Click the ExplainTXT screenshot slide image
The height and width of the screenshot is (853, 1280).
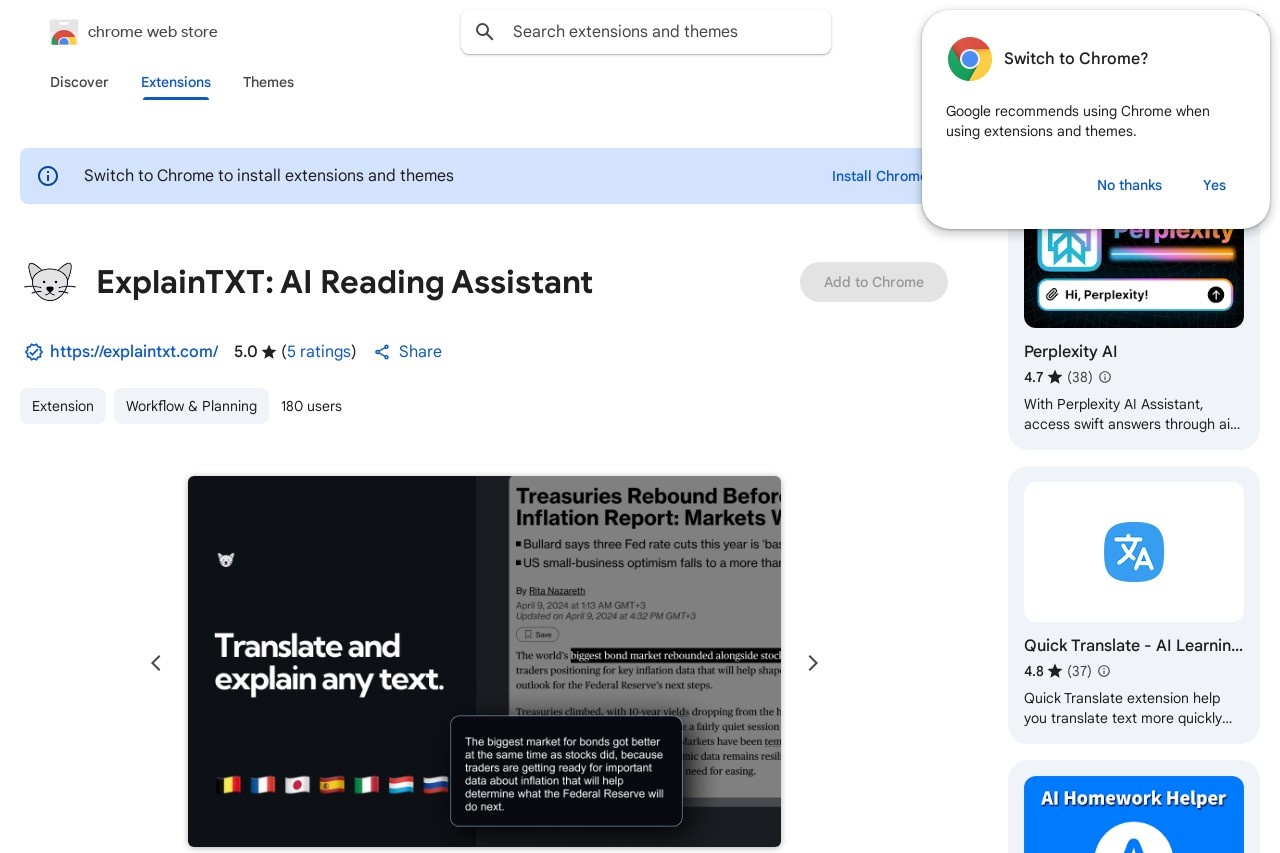[x=484, y=661]
